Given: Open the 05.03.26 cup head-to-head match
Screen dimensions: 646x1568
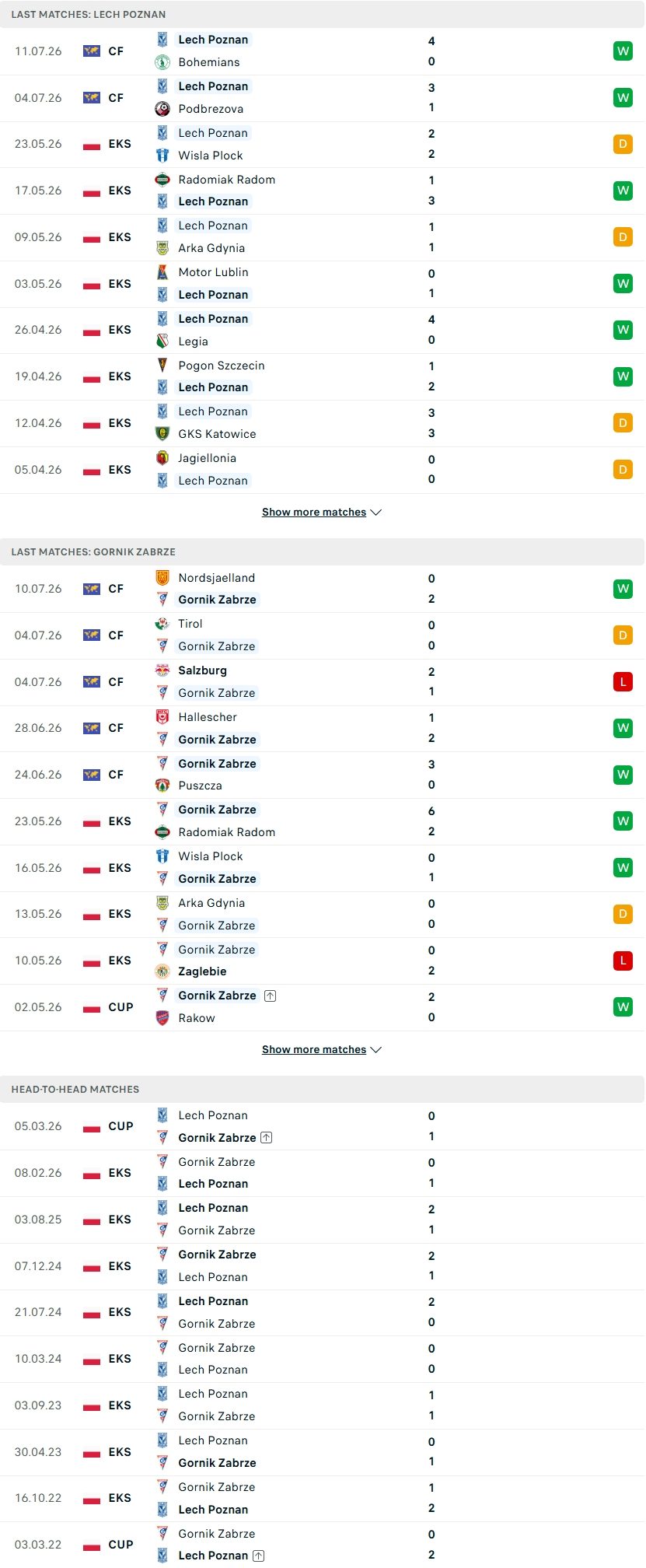Looking at the screenshot, I should tap(323, 1126).
